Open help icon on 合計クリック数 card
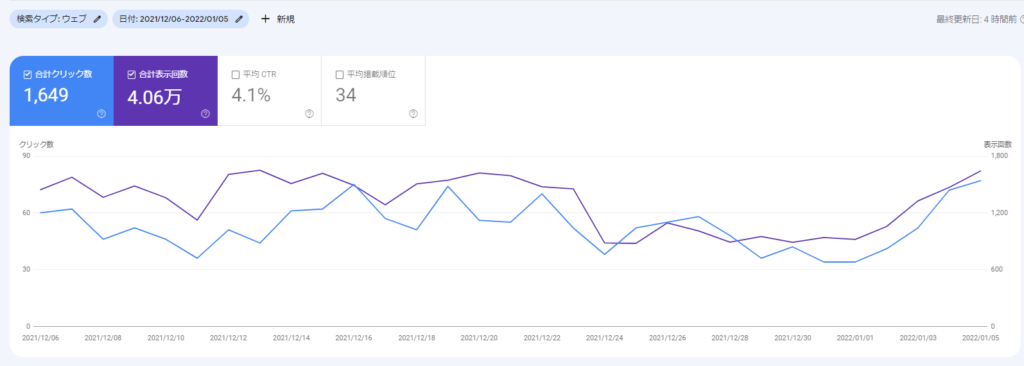 pyautogui.click(x=101, y=114)
